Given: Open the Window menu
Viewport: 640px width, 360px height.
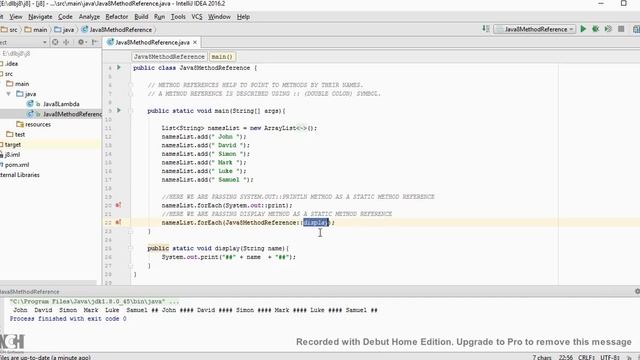Looking at the screenshot, I should [x=219, y=17].
